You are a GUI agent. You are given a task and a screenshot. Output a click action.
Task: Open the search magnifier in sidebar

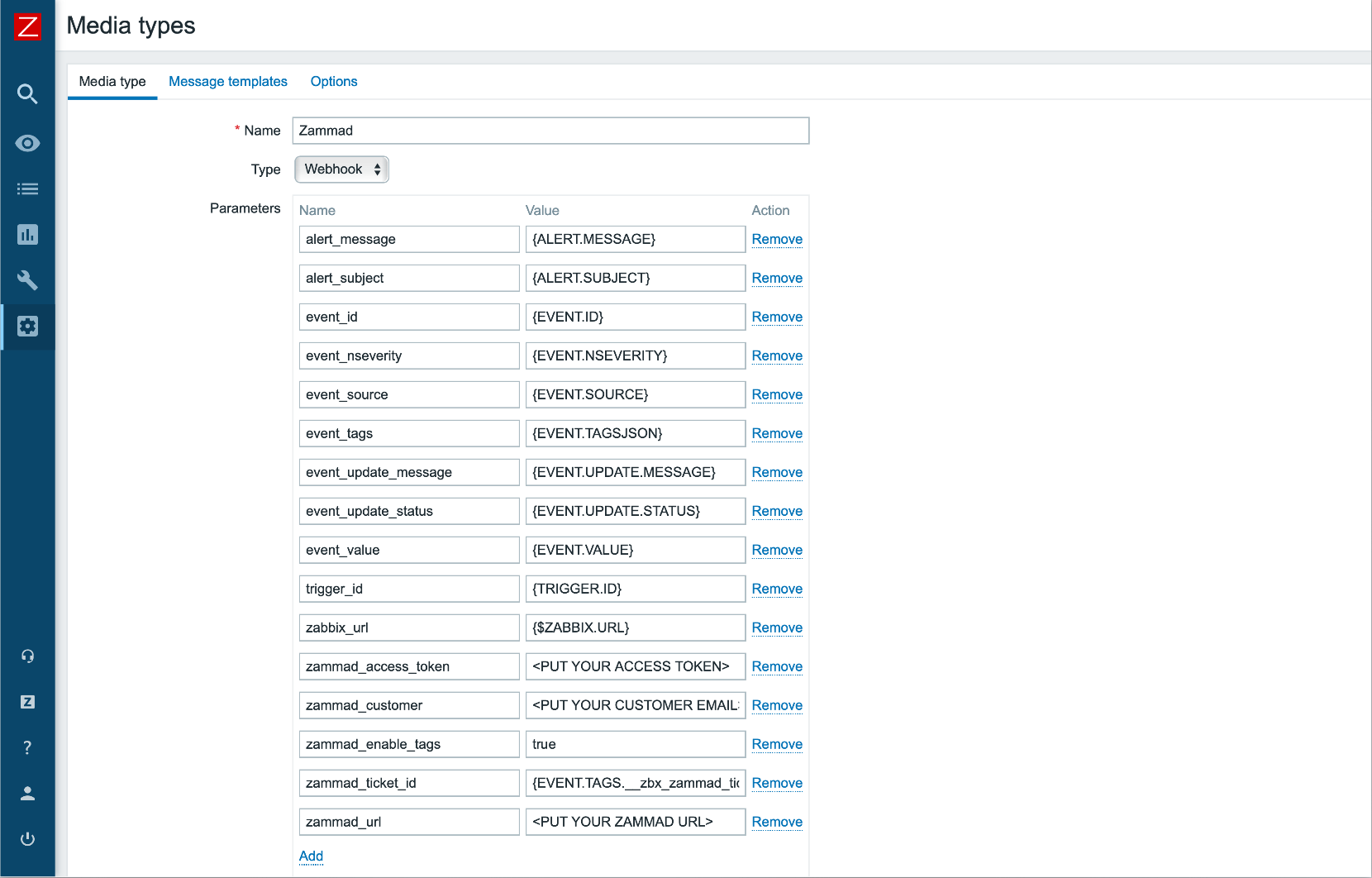(27, 94)
